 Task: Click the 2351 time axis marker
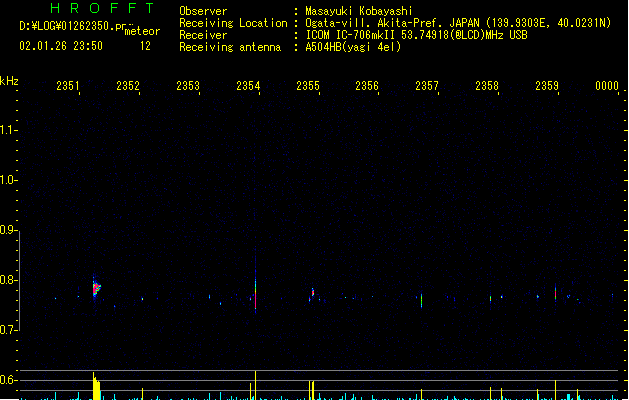[68, 86]
